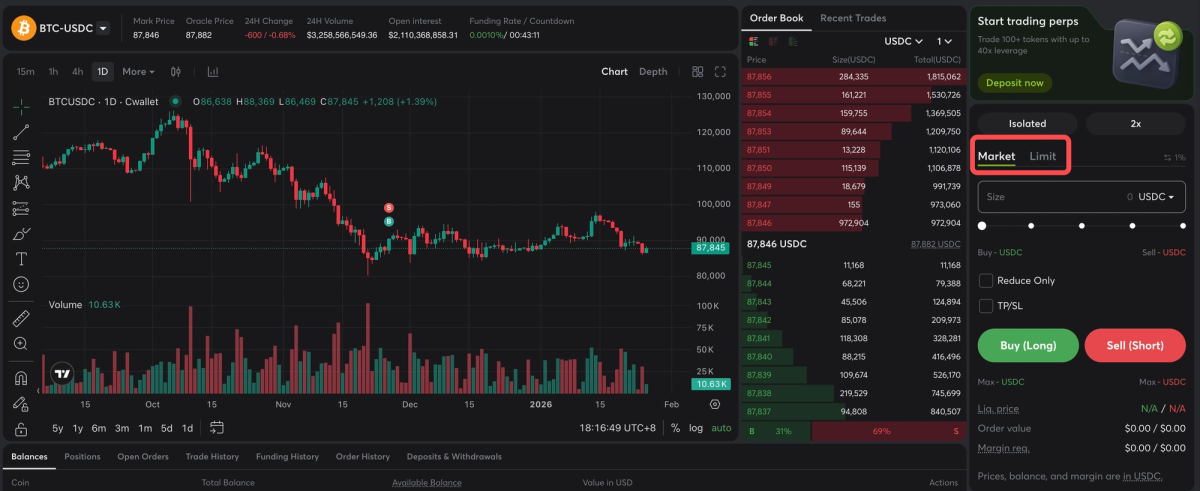Select the Limit order tab
This screenshot has height=491, width=1200.
[x=1042, y=156]
